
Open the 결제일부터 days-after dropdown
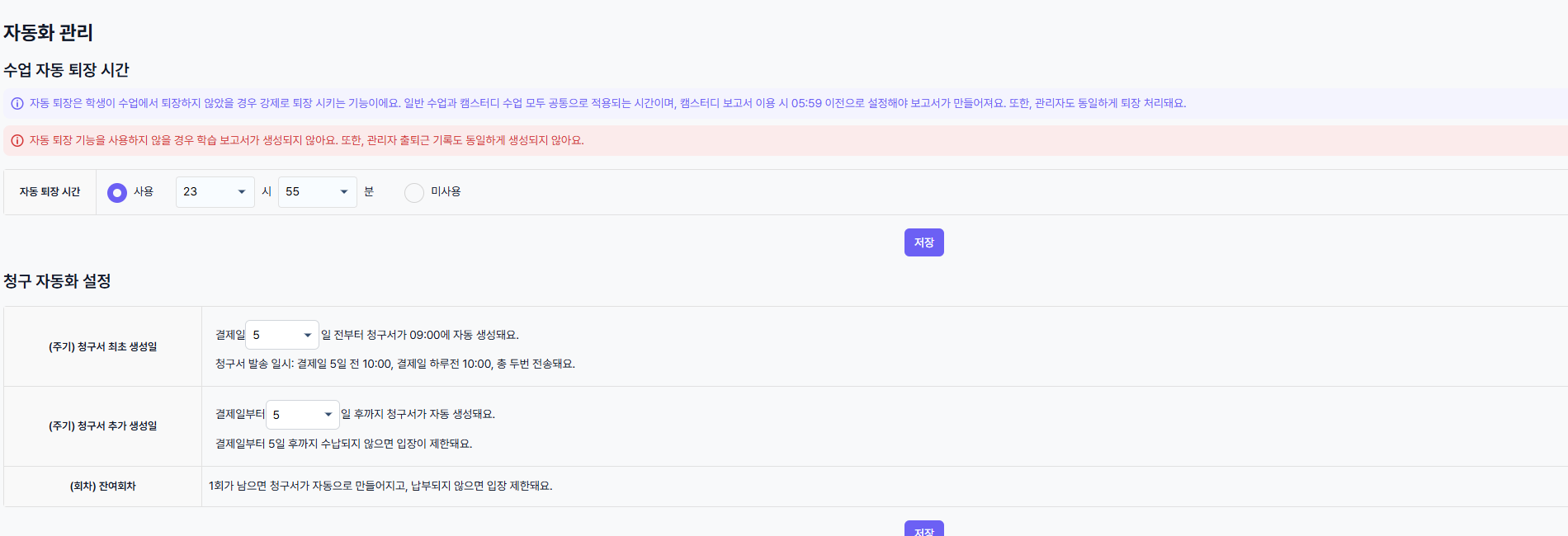302,415
